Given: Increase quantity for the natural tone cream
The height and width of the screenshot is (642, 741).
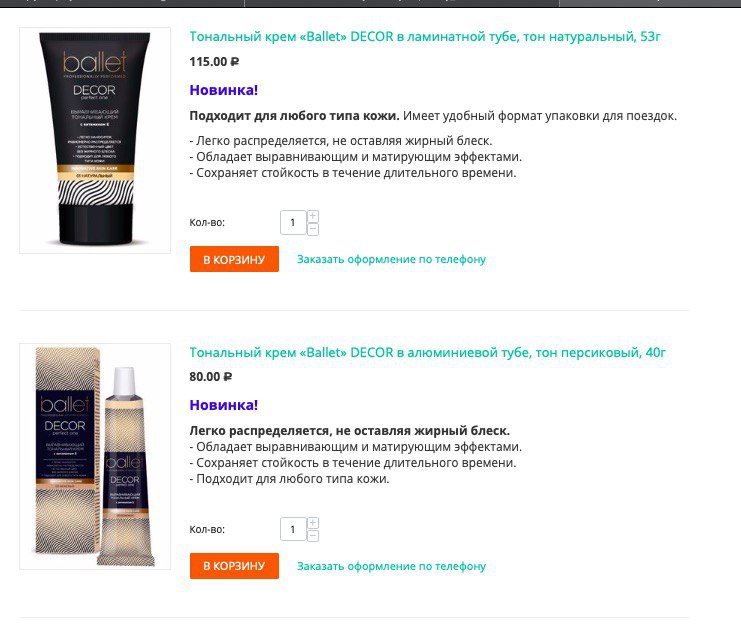Looking at the screenshot, I should (x=313, y=216).
